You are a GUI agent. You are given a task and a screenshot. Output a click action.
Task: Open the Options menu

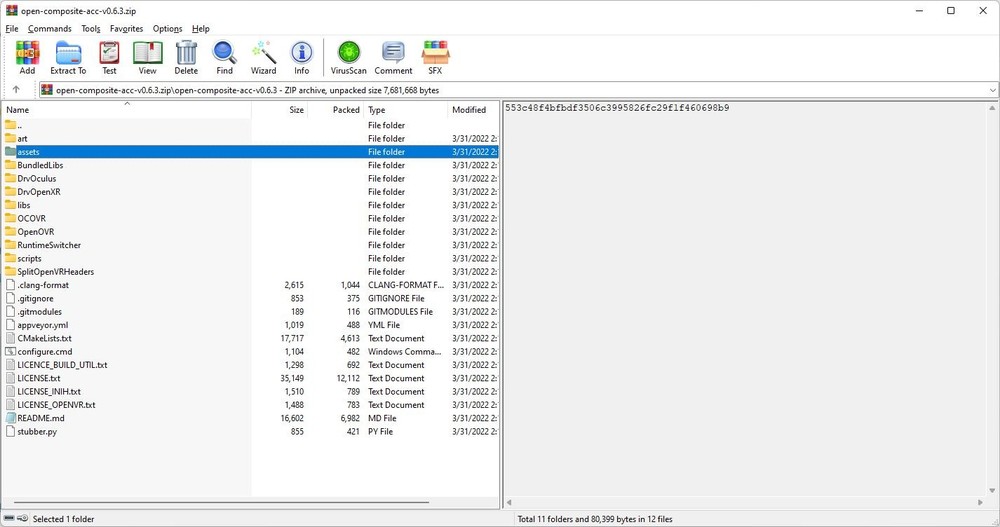pyautogui.click(x=167, y=29)
